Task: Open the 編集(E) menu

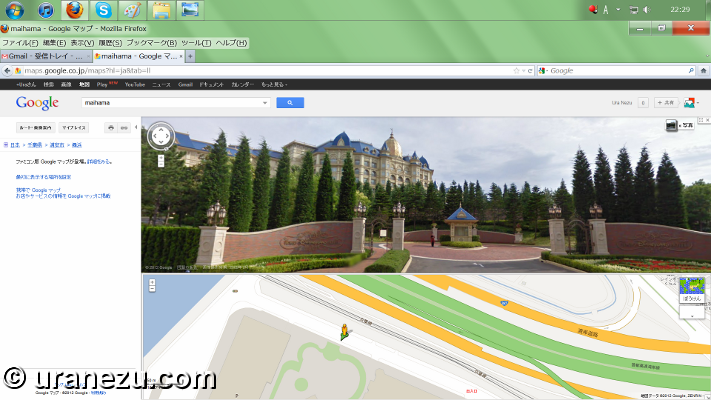Action: 54,43
